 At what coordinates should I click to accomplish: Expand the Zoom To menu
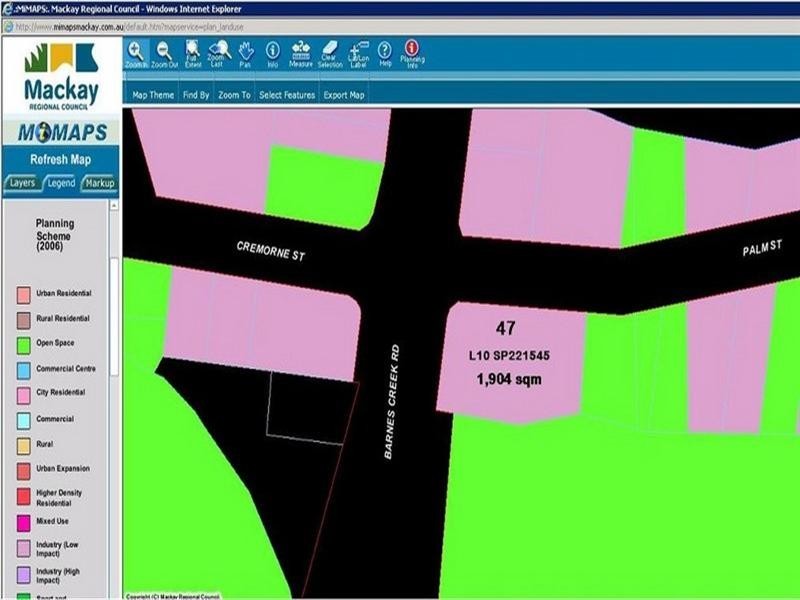pos(234,95)
